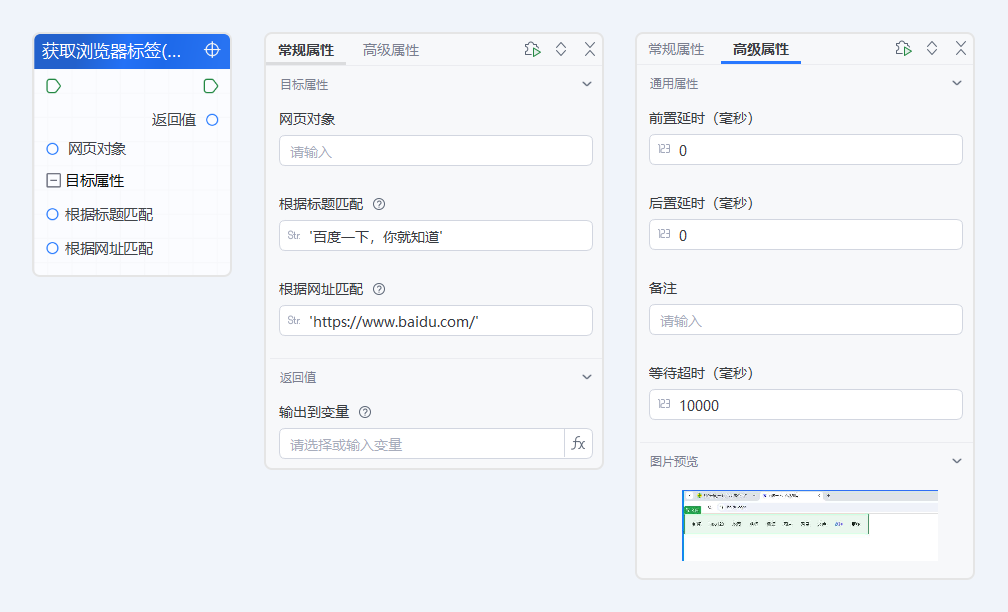
Task: Collapse the 目标属性 section in 常规属性 panel
Action: tap(587, 84)
